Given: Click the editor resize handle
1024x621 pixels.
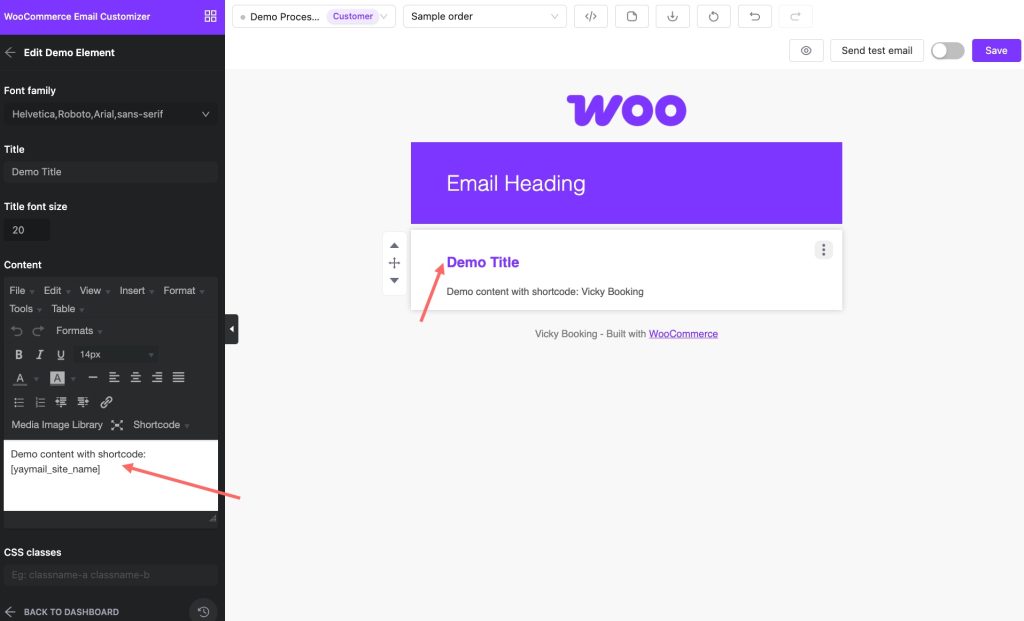Looking at the screenshot, I should (x=213, y=518).
